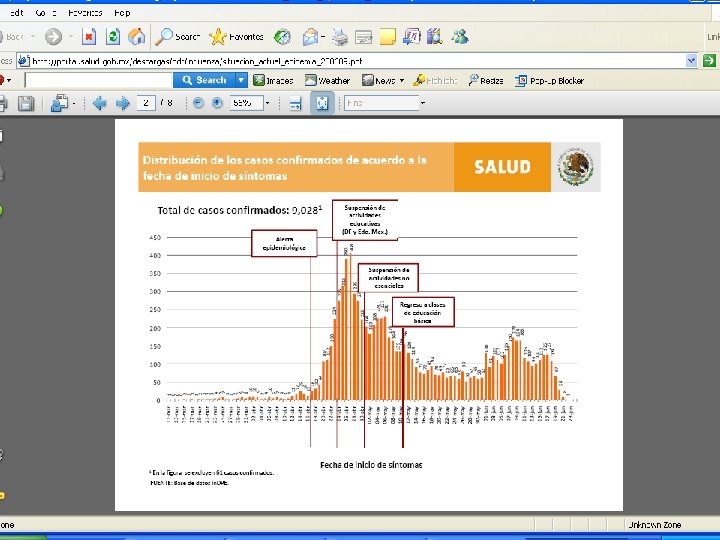
Task: Click the 'Fecha de inicio de síntomas' label
Action: click(x=371, y=465)
